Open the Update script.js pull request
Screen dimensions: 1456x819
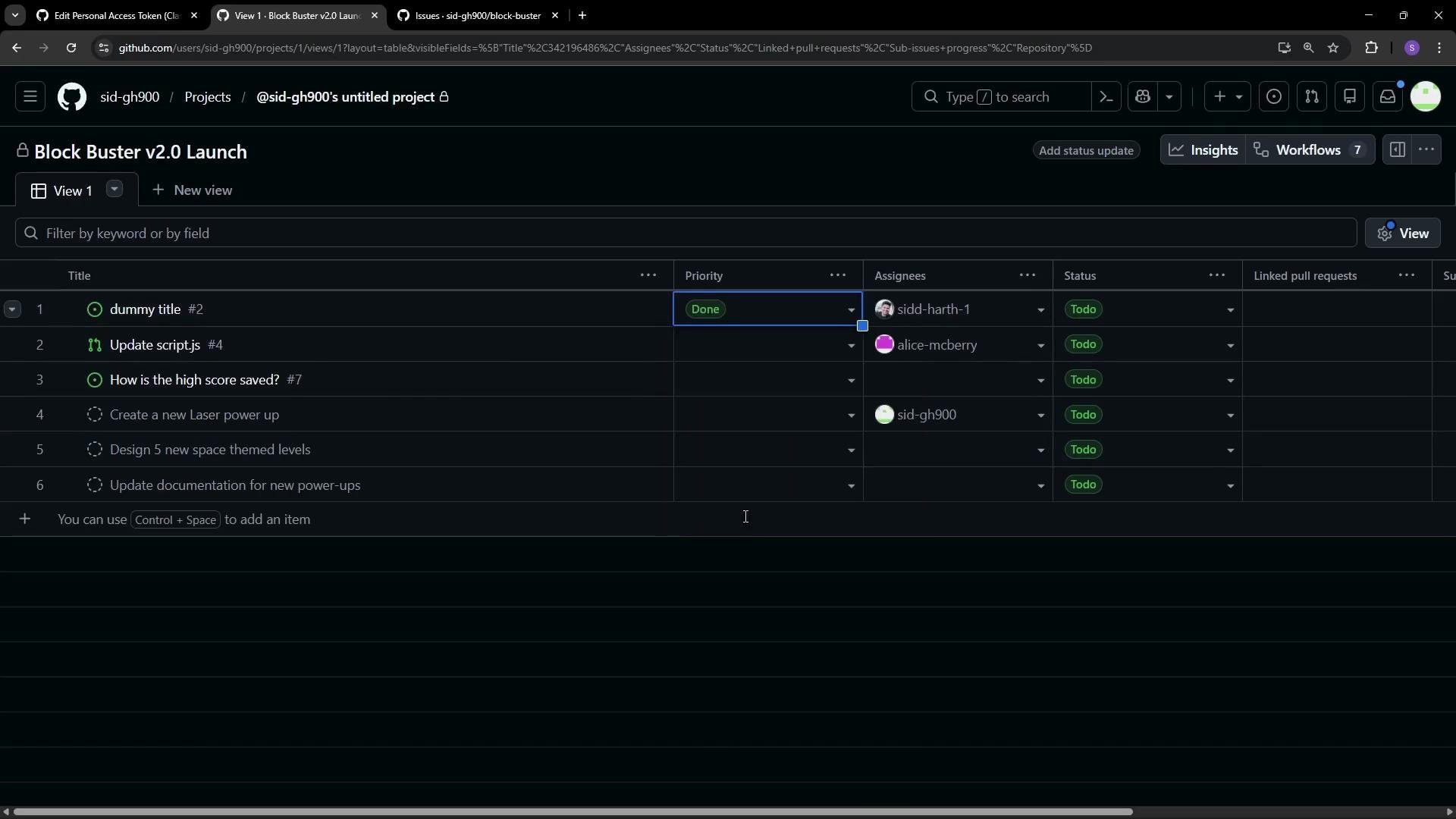pyautogui.click(x=155, y=345)
